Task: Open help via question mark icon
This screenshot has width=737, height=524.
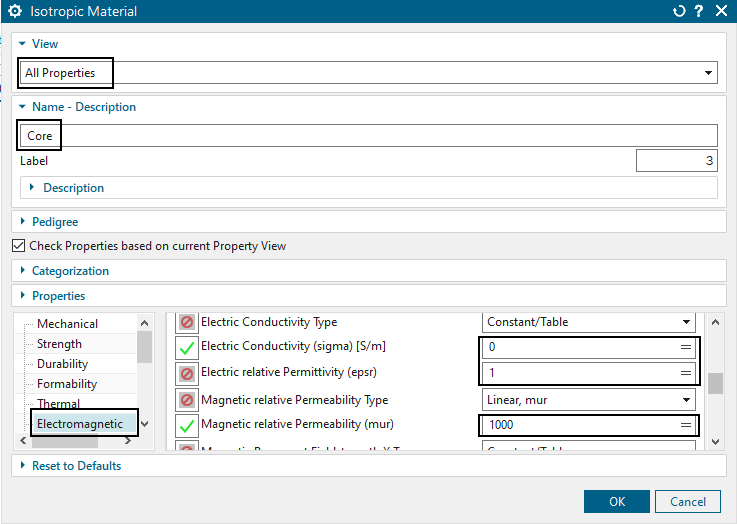Action: click(700, 12)
